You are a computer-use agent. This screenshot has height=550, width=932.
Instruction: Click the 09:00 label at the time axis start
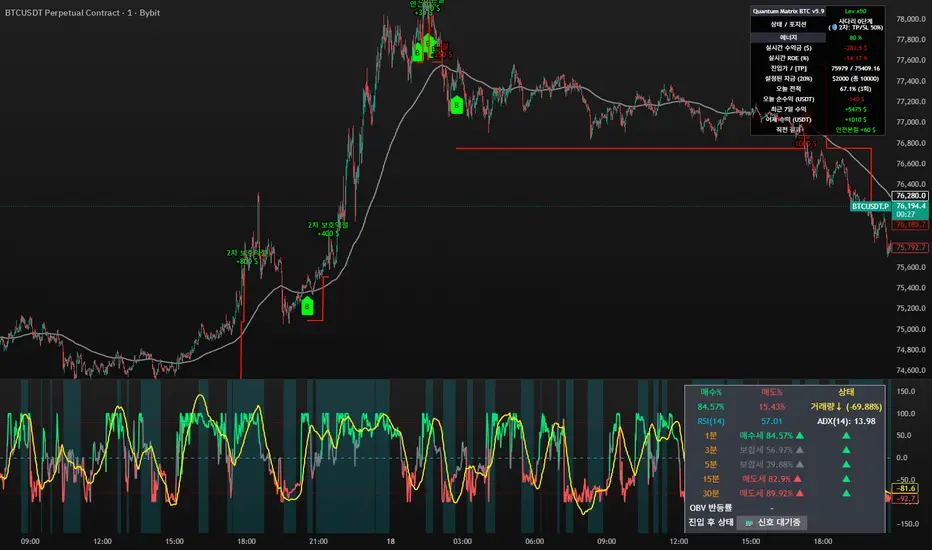tap(30, 541)
